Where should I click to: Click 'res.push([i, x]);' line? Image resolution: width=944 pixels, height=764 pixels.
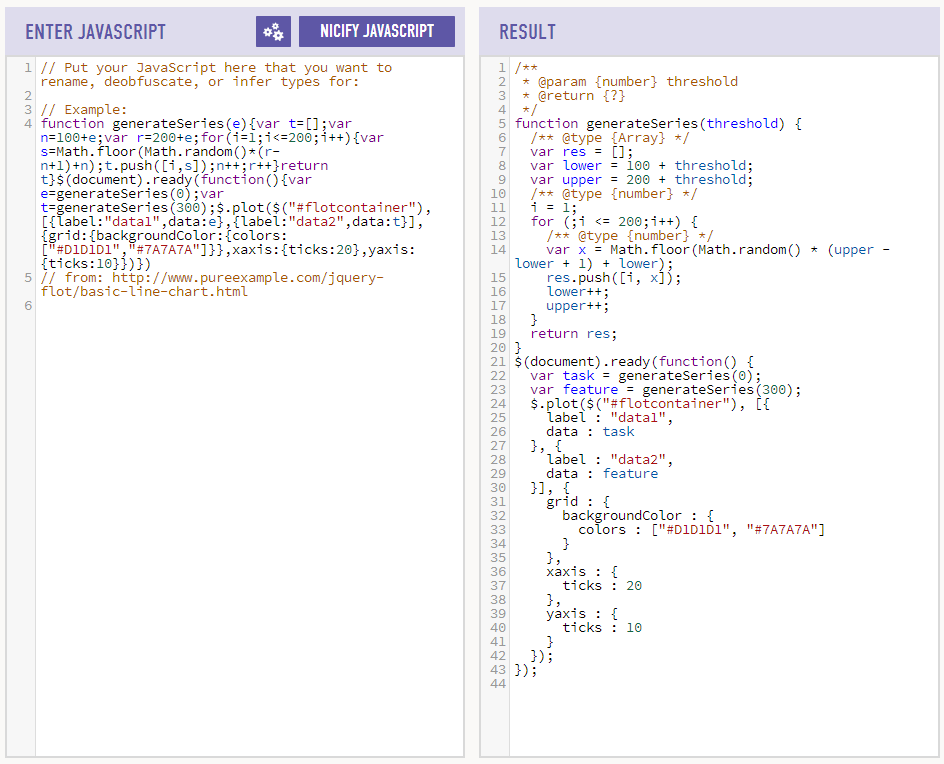[613, 278]
